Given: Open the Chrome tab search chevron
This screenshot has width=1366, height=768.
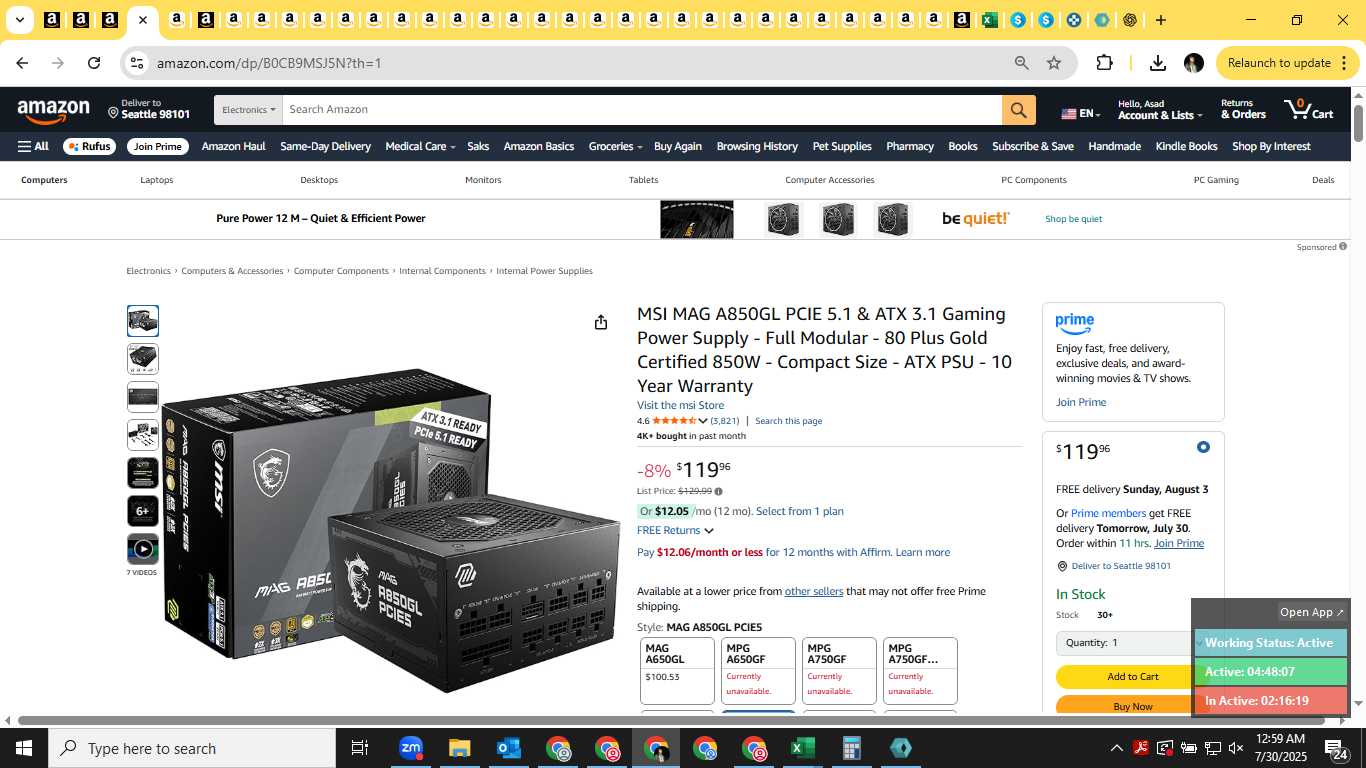Looking at the screenshot, I should (x=19, y=20).
